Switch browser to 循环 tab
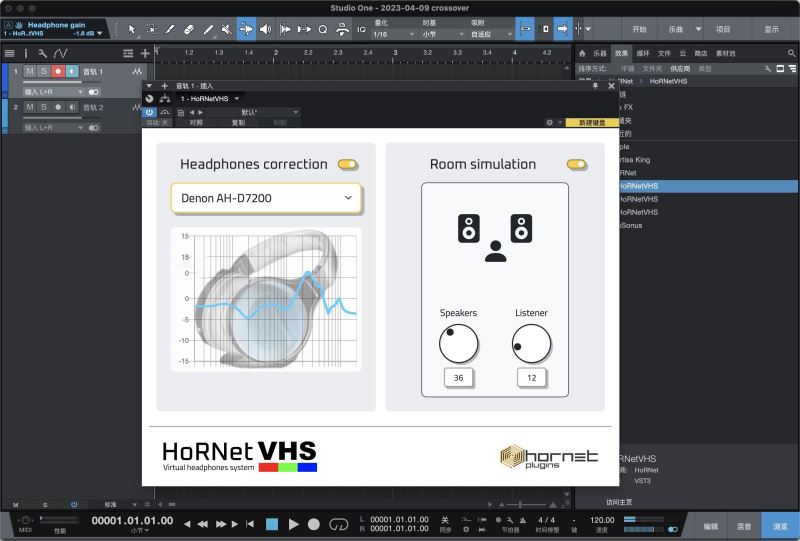This screenshot has height=541, width=800. [643, 53]
